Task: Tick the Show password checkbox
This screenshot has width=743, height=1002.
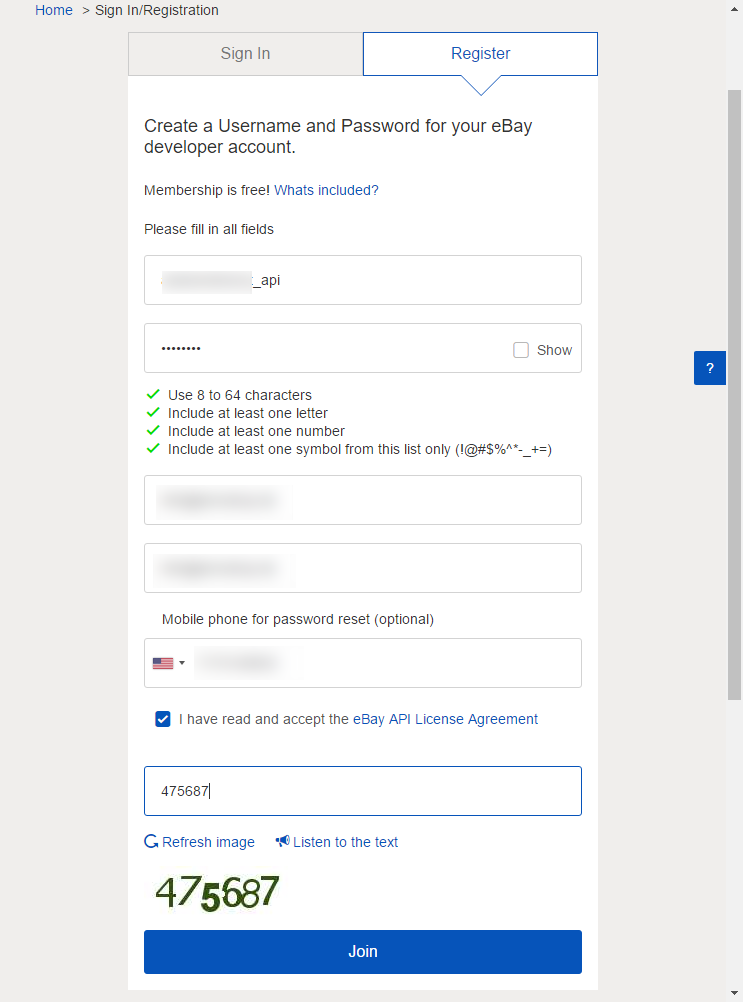Action: [521, 350]
